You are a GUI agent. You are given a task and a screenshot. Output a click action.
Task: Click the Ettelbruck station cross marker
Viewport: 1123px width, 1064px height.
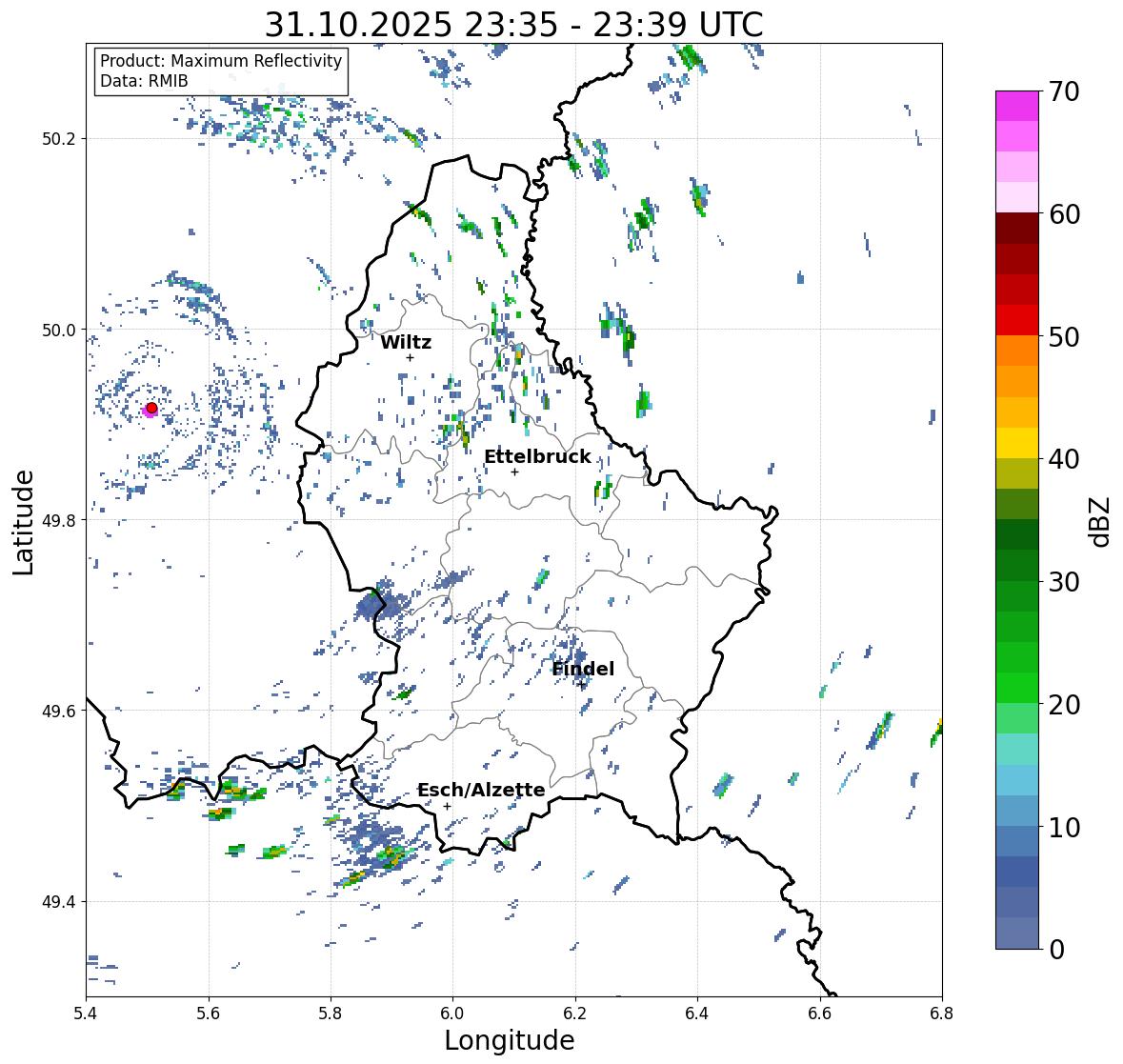pyautogui.click(x=514, y=472)
